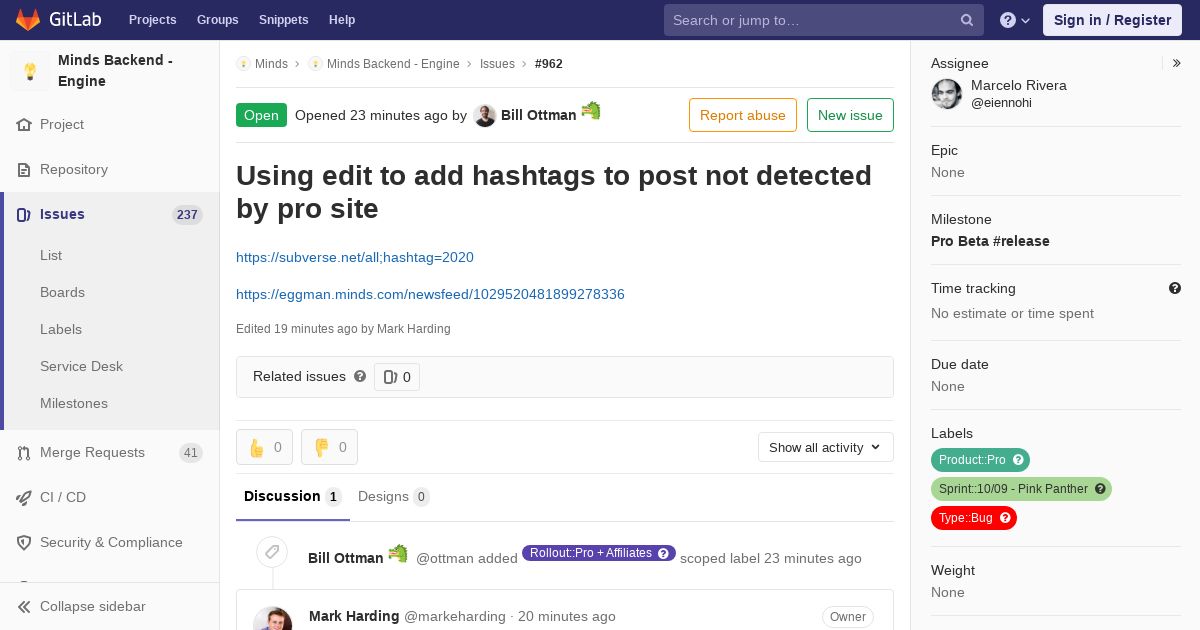Viewport: 1200px width, 630px height.
Task: Click the Owner badge on the comment
Action: 848,617
